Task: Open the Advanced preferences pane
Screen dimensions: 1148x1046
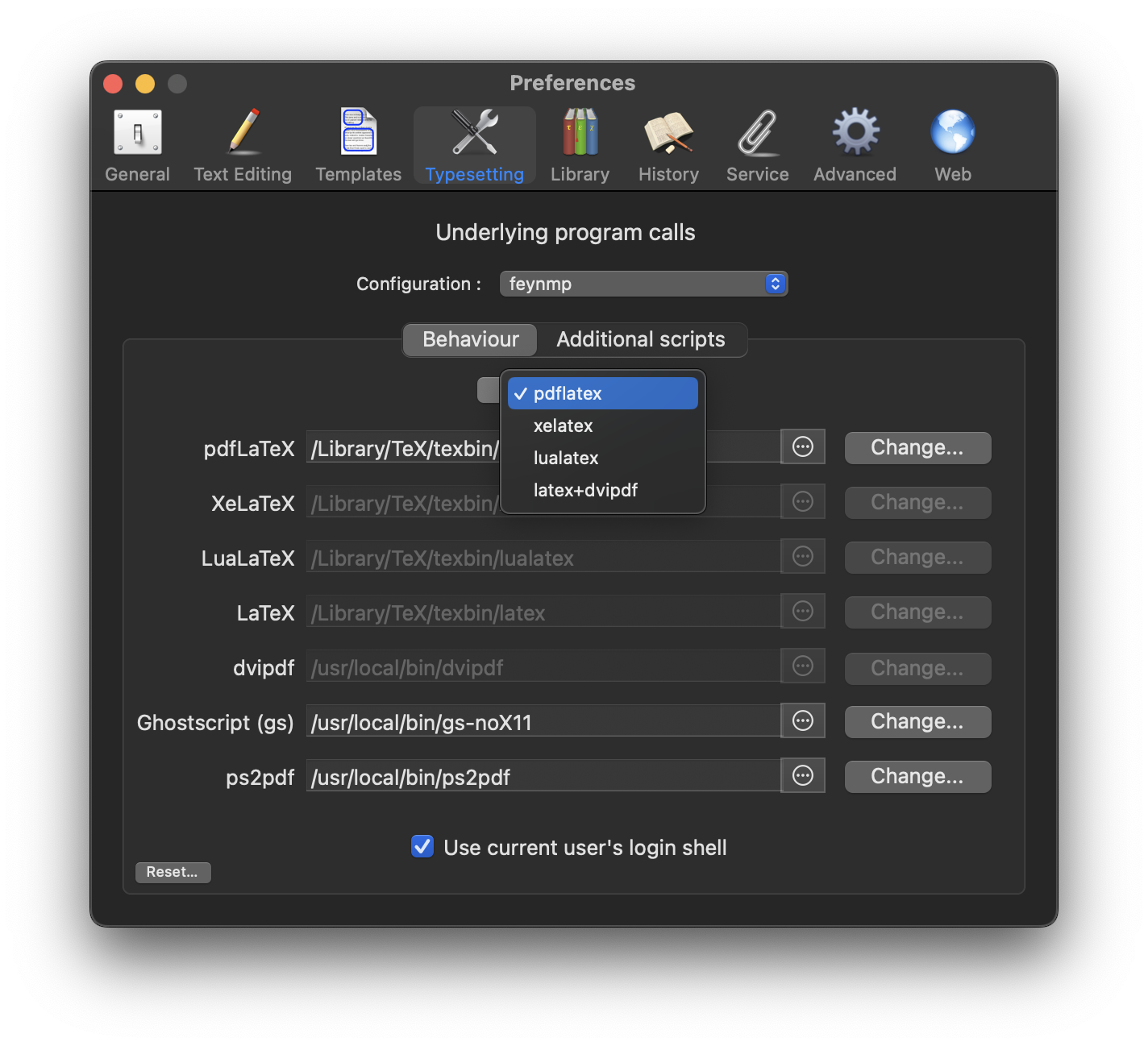Action: point(854,143)
